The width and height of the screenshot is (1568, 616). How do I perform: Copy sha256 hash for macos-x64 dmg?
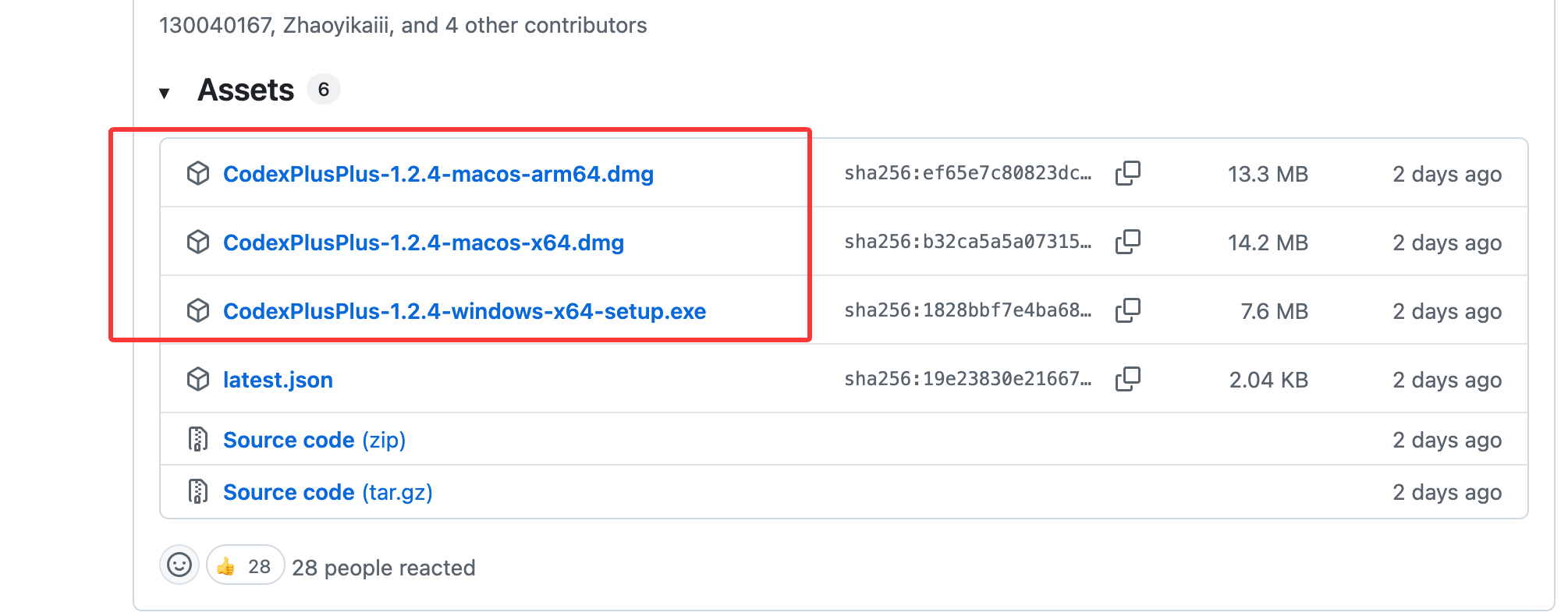[1127, 242]
